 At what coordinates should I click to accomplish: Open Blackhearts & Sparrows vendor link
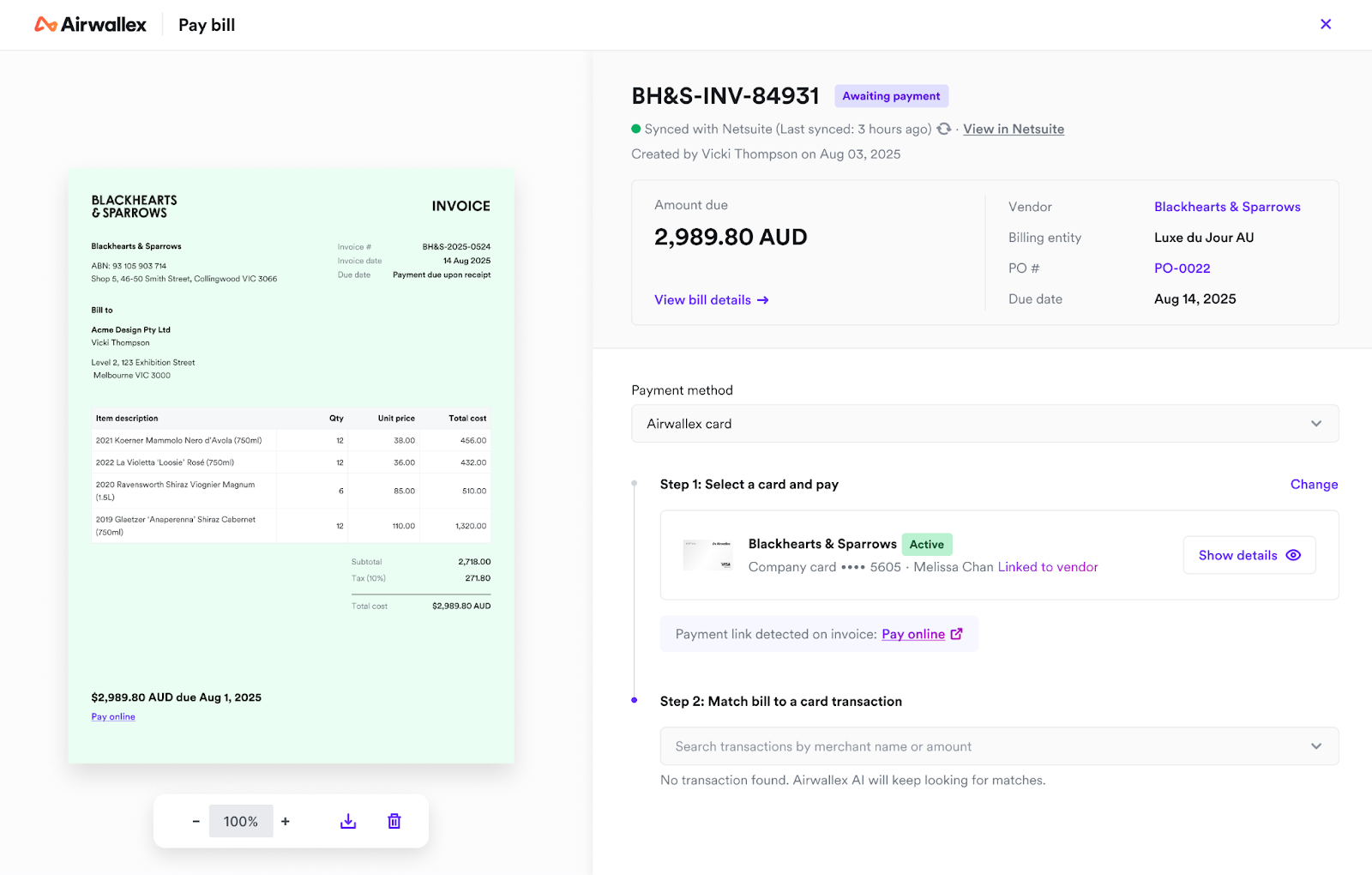pyautogui.click(x=1226, y=207)
